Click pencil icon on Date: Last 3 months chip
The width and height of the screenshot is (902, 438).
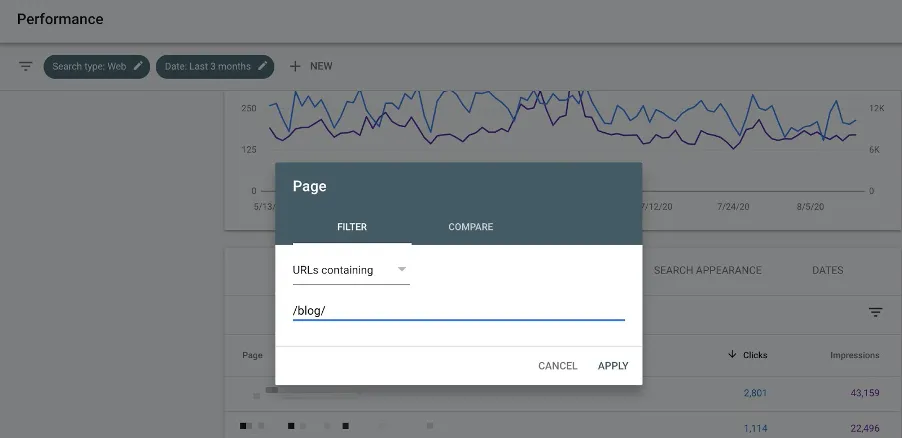263,67
